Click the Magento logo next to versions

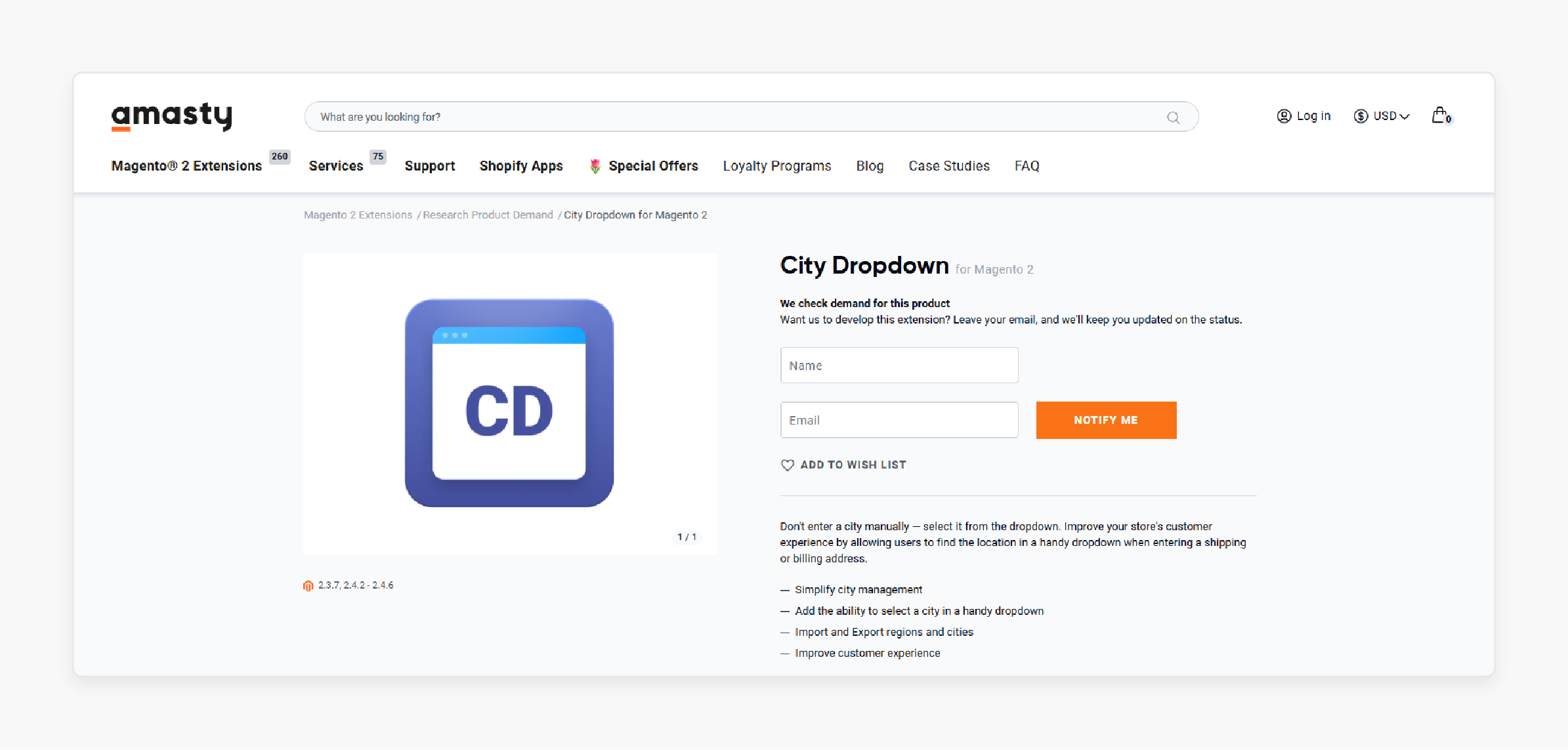pos(308,585)
